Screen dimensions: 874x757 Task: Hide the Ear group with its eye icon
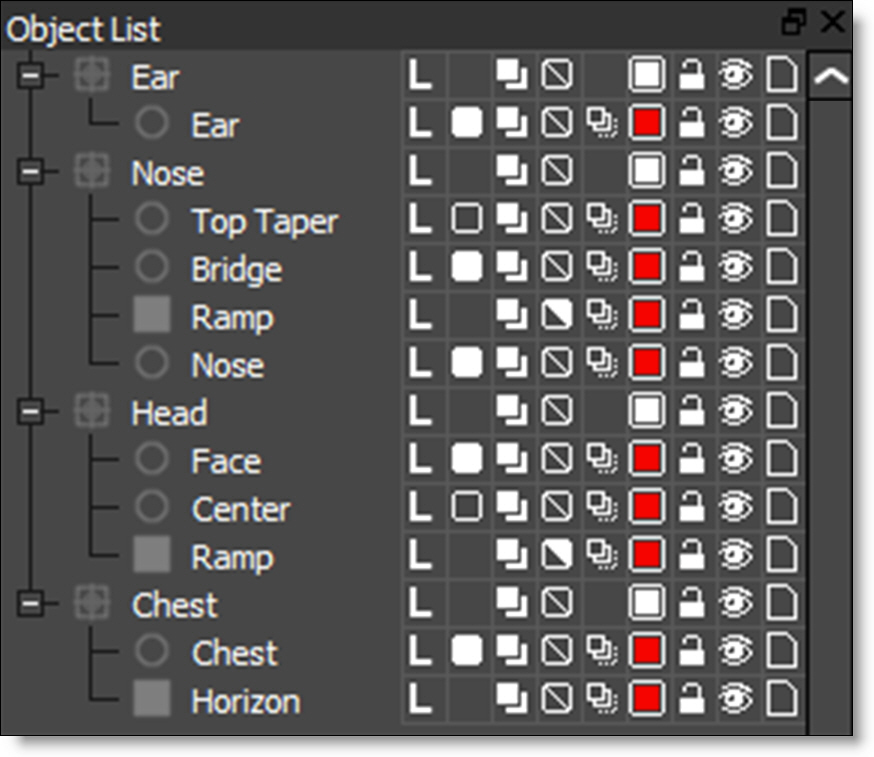click(x=736, y=75)
